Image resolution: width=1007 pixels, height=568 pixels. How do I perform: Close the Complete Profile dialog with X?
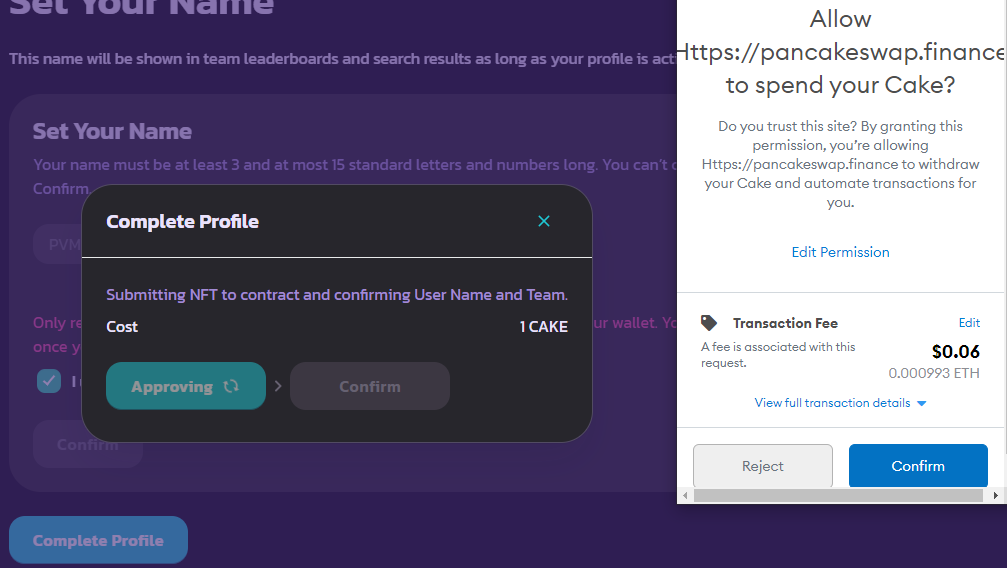[x=543, y=221]
